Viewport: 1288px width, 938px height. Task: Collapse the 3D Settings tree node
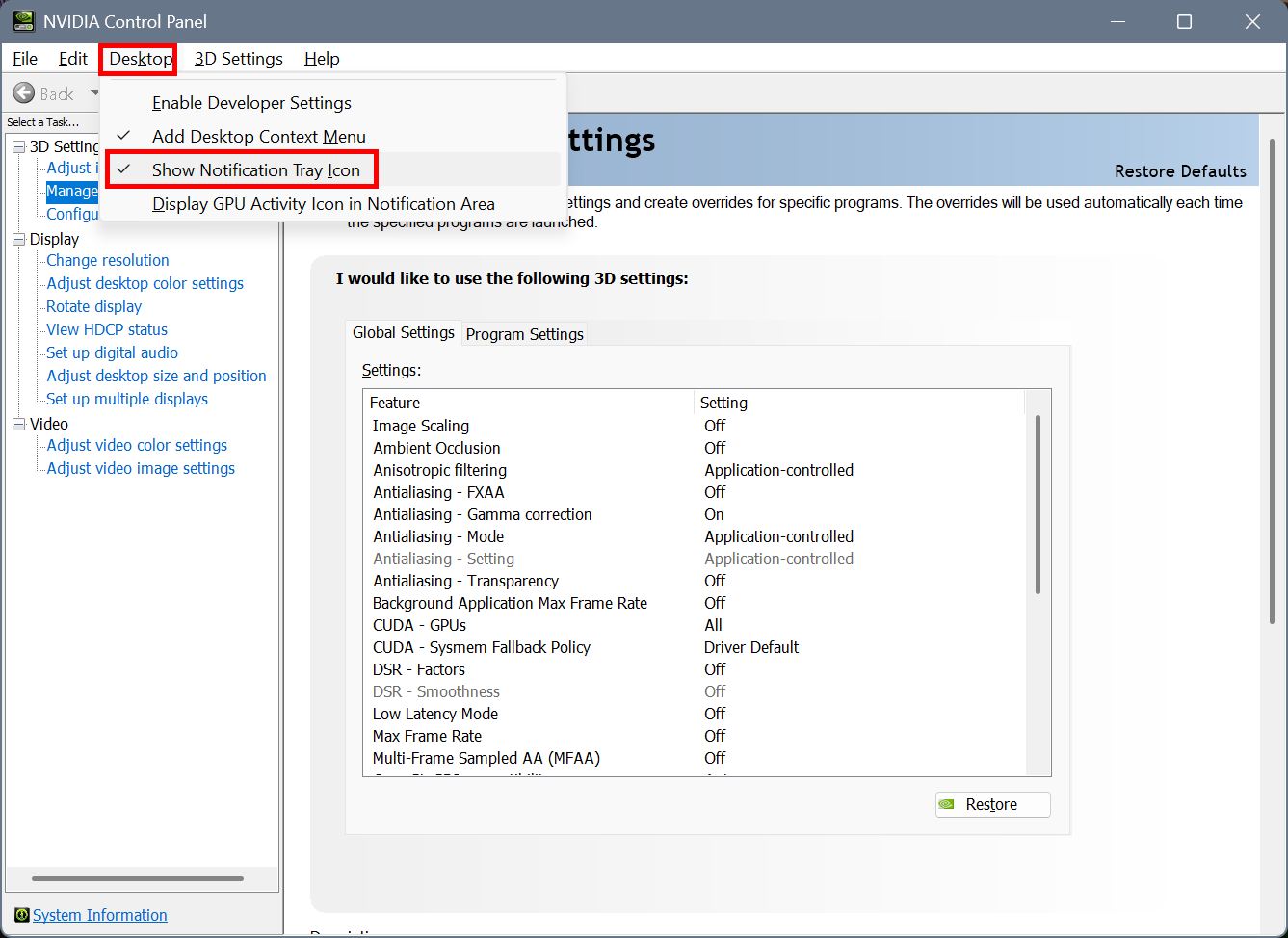pos(18,146)
